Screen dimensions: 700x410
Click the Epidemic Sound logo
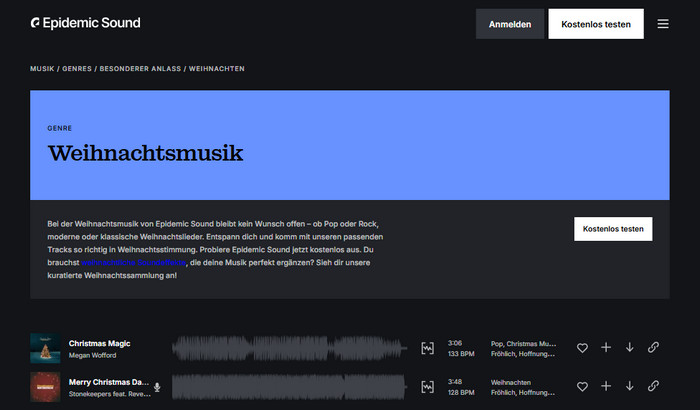point(85,23)
